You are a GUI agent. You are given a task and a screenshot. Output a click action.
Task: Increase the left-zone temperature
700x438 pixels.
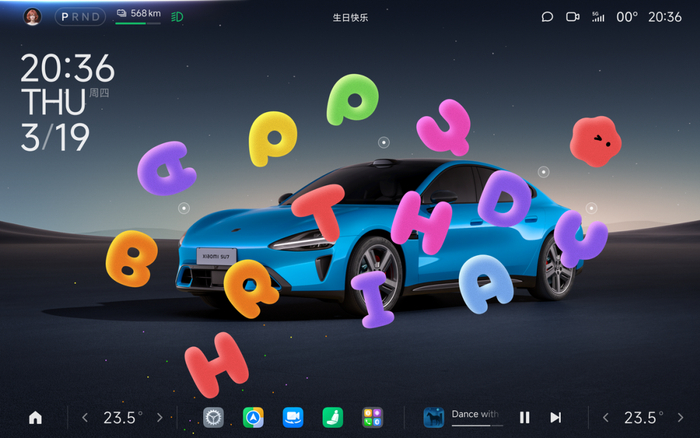coord(160,418)
